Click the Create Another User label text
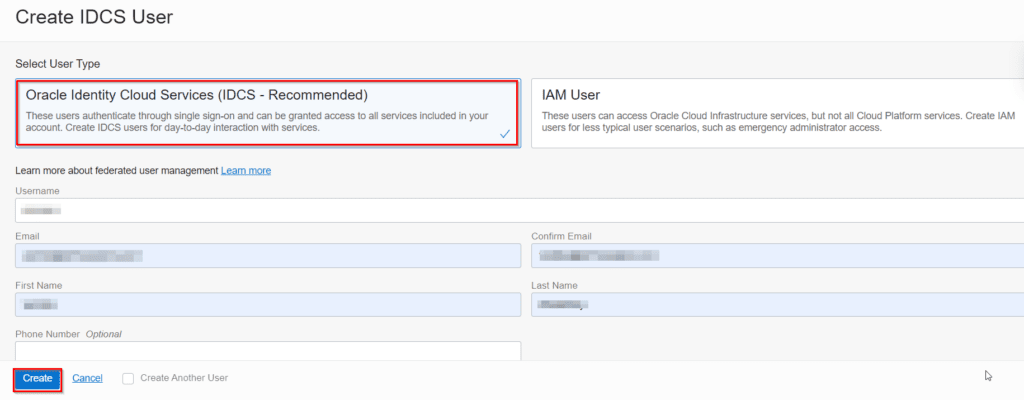 (x=184, y=378)
